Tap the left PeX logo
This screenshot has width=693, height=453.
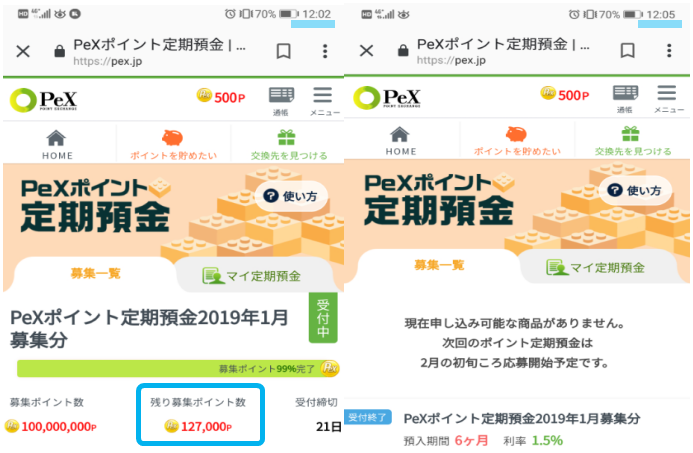(x=43, y=100)
